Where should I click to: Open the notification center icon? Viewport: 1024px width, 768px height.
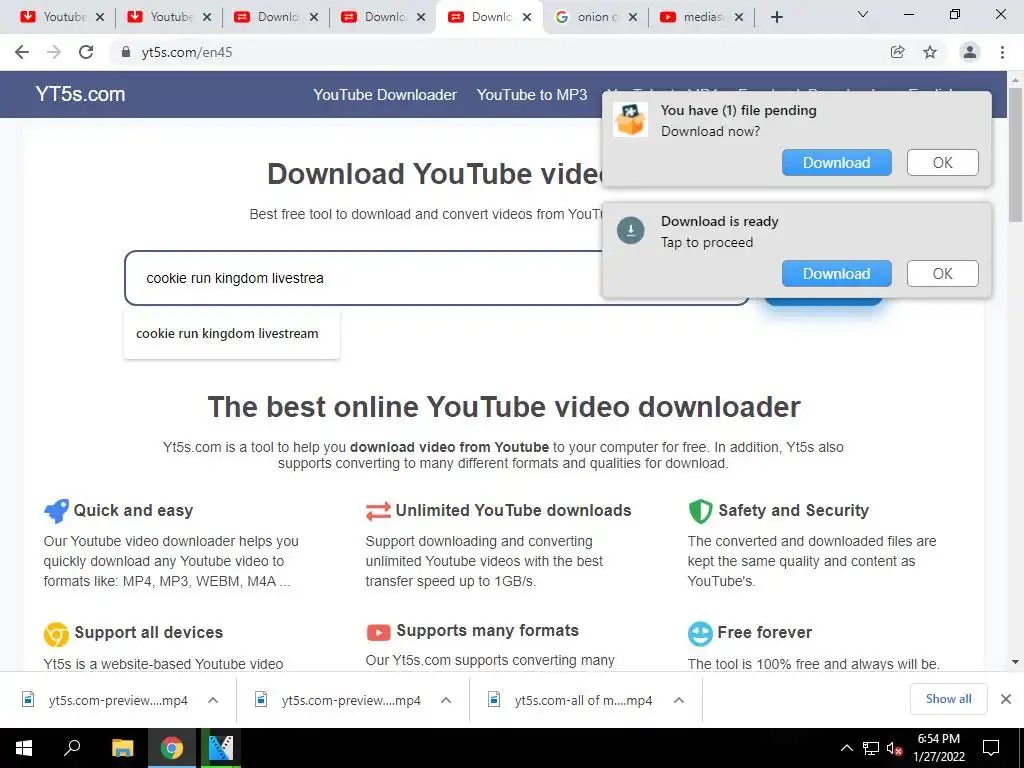tap(991, 748)
